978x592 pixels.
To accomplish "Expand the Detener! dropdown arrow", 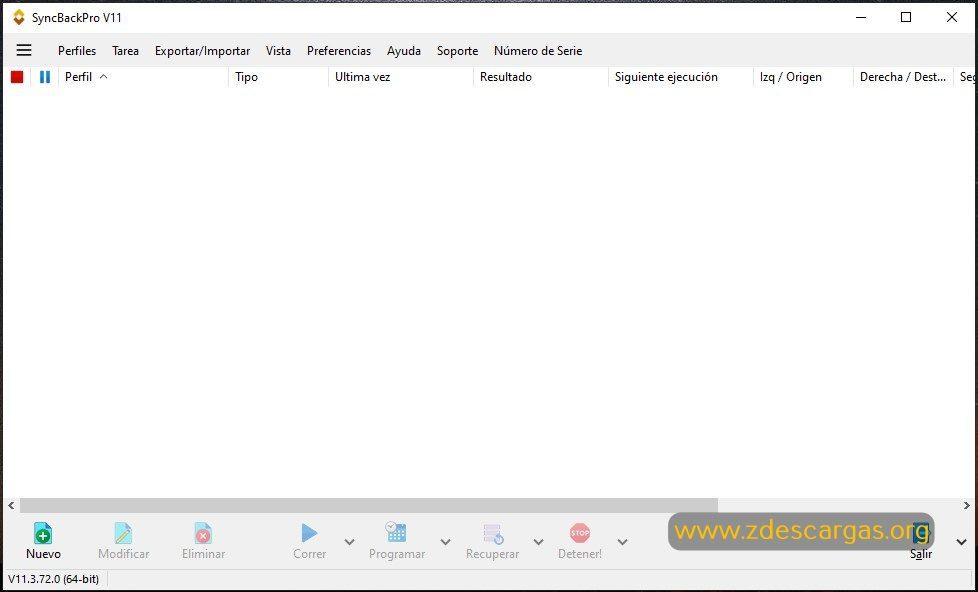I will (622, 541).
